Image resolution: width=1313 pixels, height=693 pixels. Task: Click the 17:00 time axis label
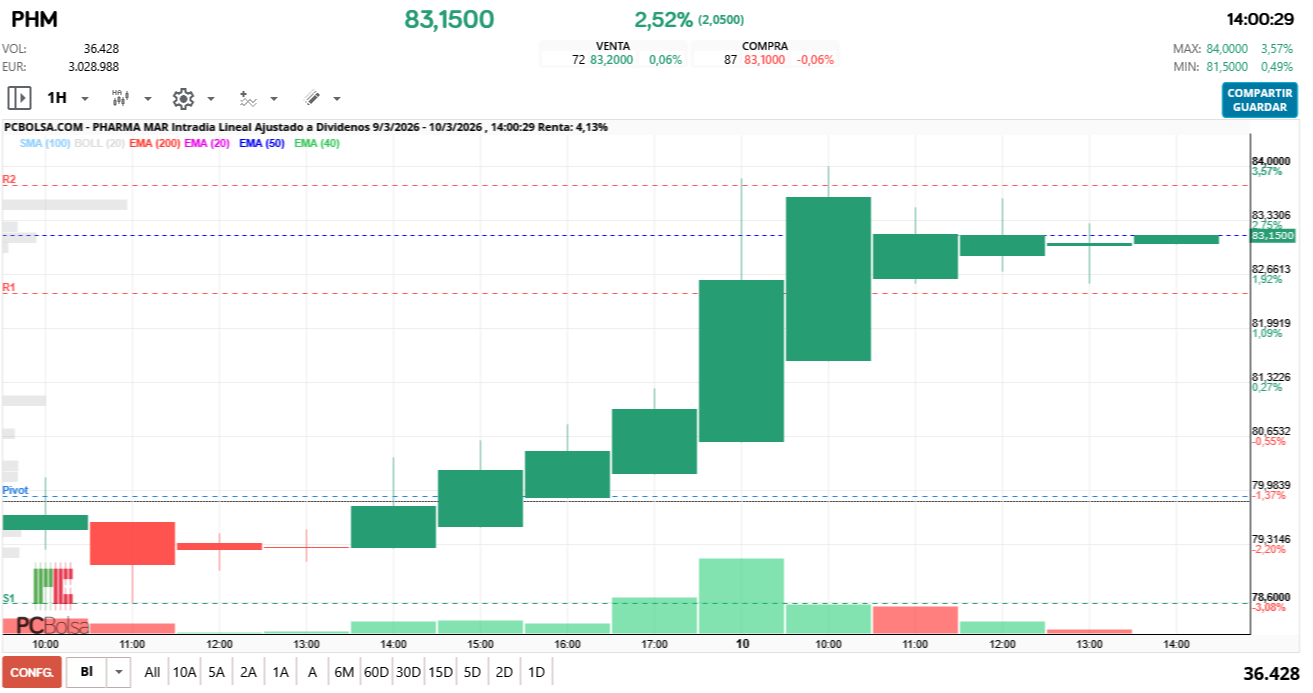(654, 645)
